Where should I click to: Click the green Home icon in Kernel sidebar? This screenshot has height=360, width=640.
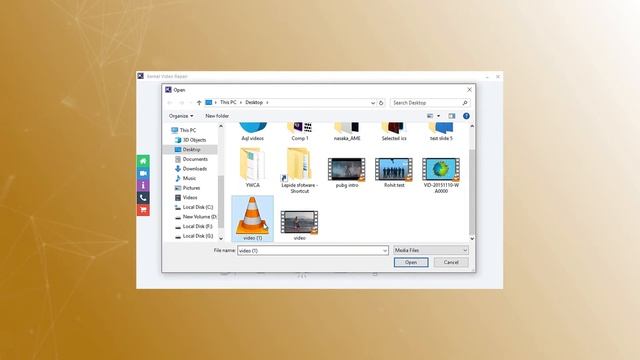(x=143, y=161)
